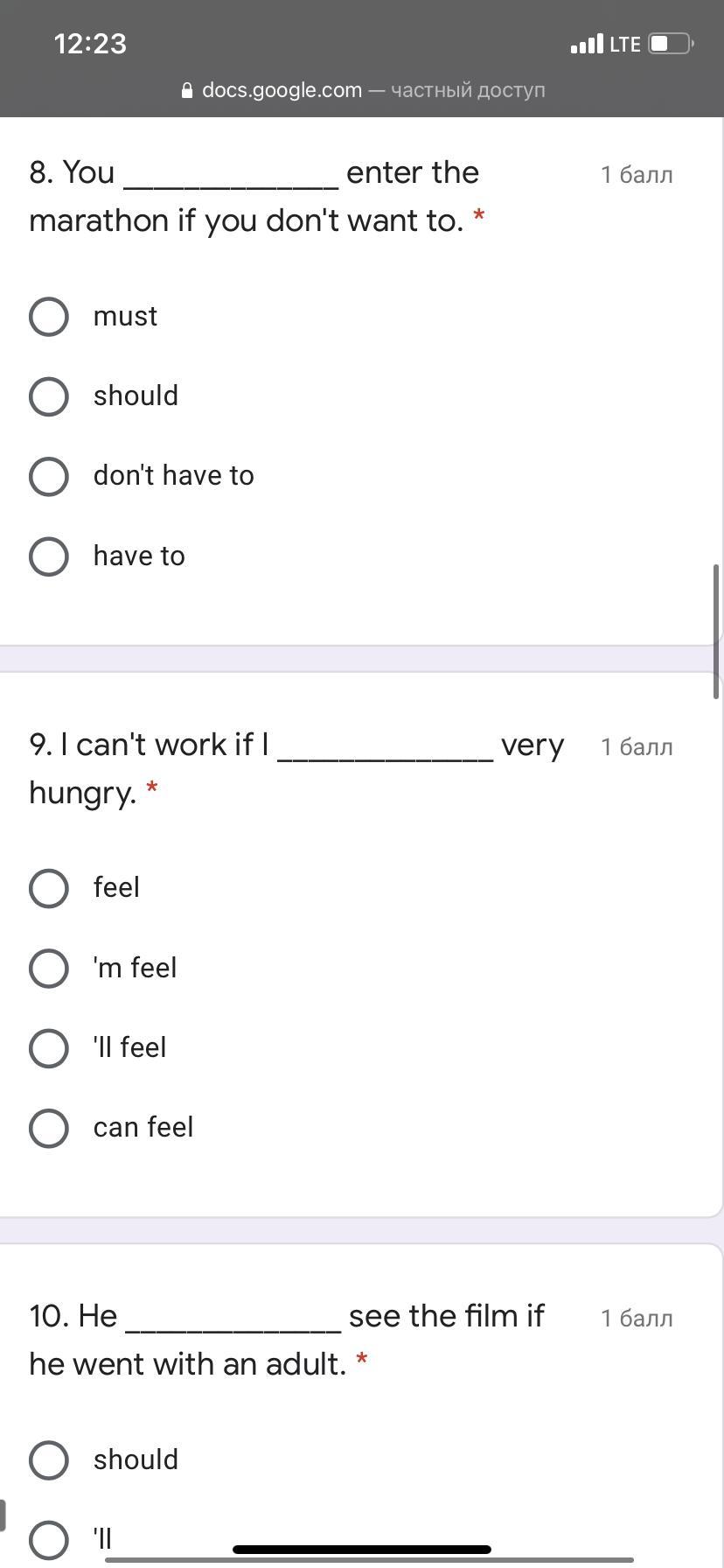Select ''m feel' answer option
This screenshot has height=1568, width=724.
click(x=49, y=969)
